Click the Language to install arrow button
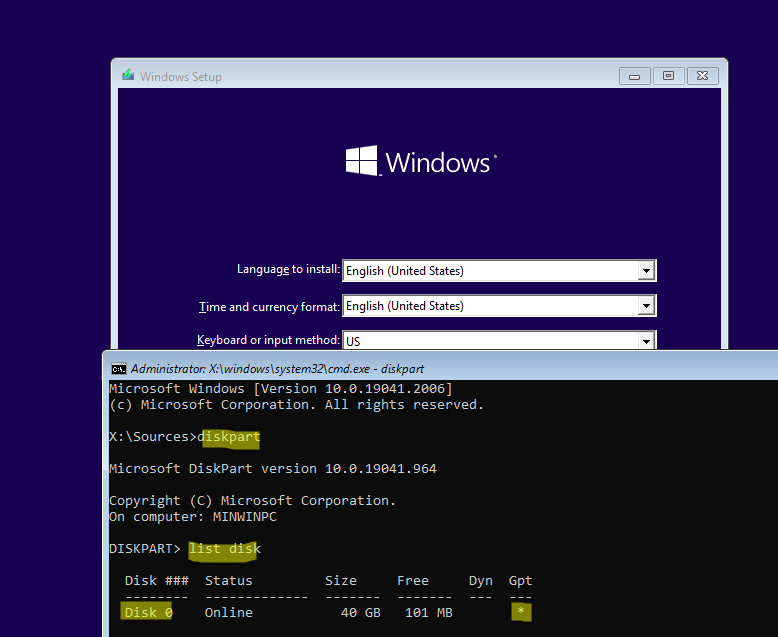The image size is (778, 637). click(x=646, y=271)
